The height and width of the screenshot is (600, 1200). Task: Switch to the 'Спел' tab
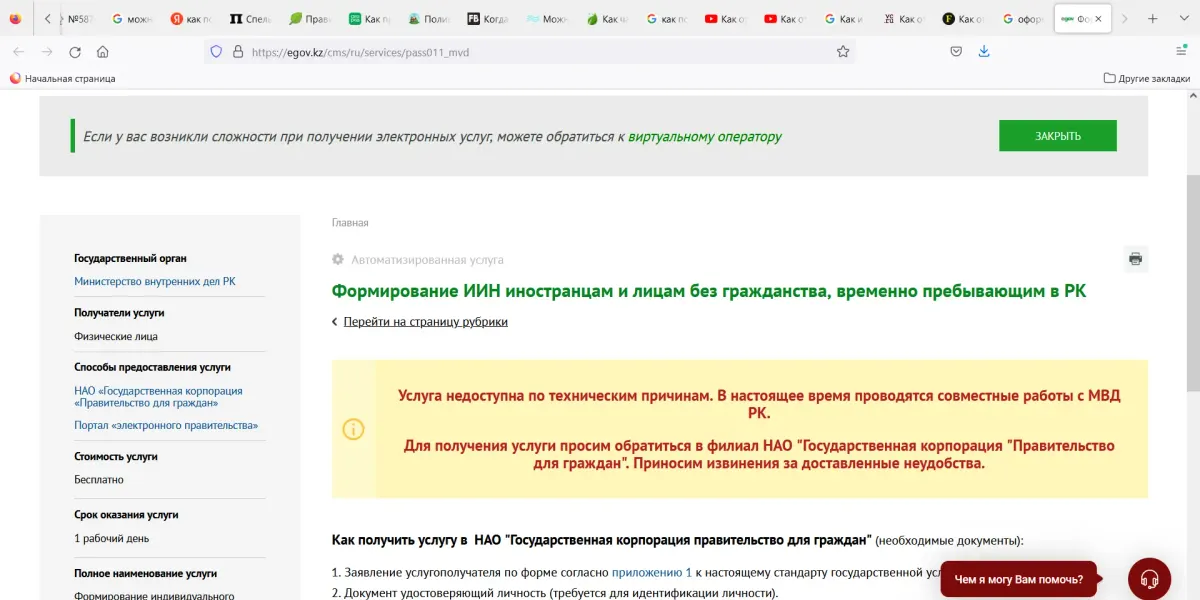point(250,19)
